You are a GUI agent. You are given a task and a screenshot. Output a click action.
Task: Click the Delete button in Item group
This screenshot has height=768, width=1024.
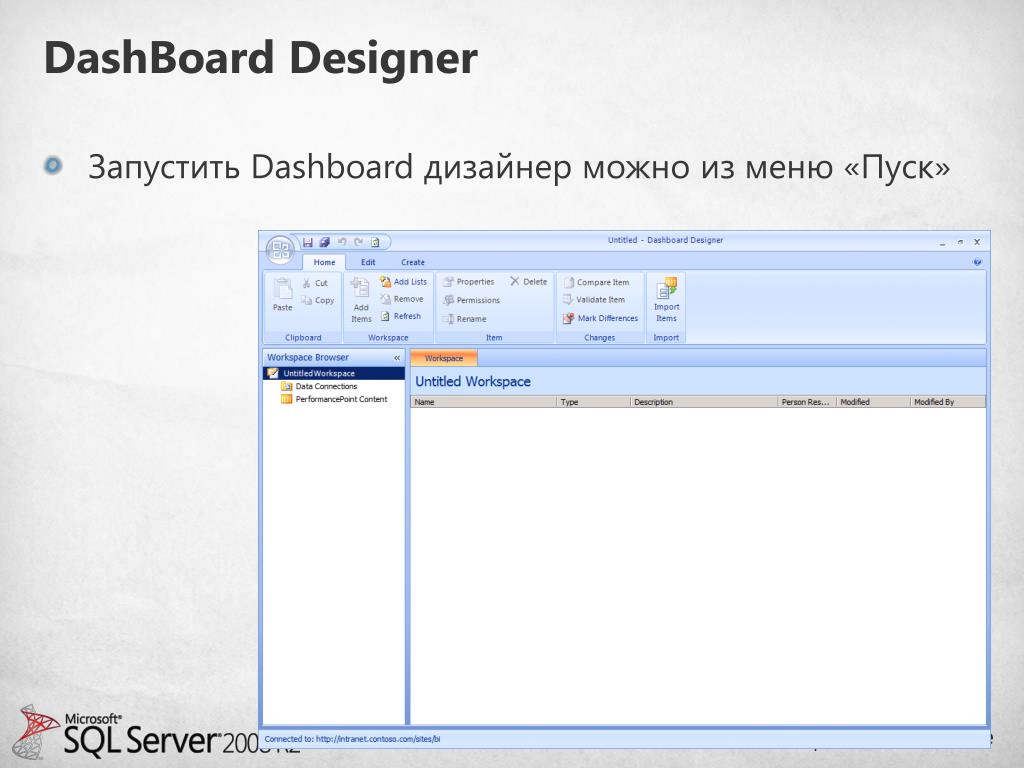tap(528, 282)
